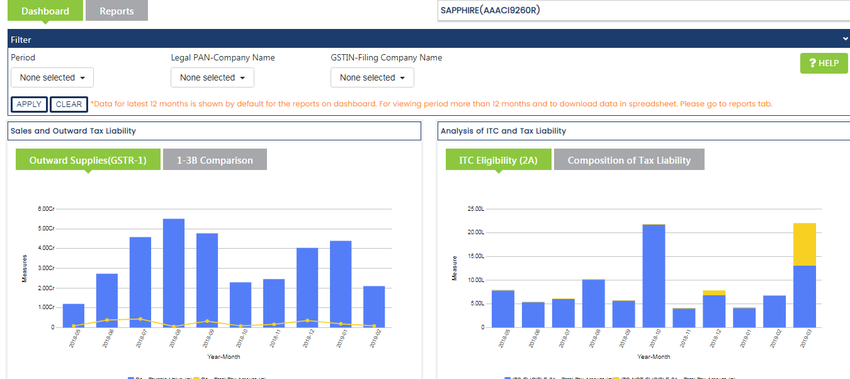Select the Dashboard tab

point(45,11)
